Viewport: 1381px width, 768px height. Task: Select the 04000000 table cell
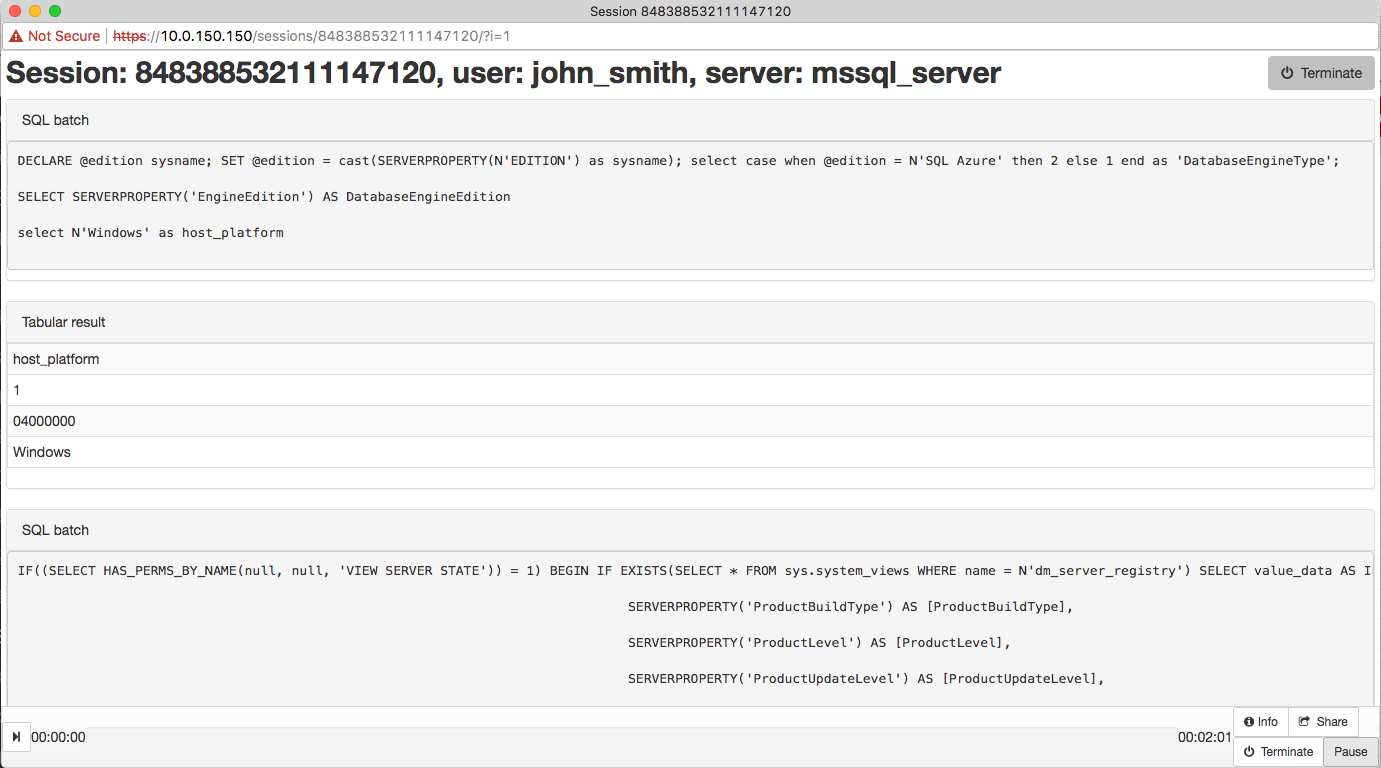[690, 421]
